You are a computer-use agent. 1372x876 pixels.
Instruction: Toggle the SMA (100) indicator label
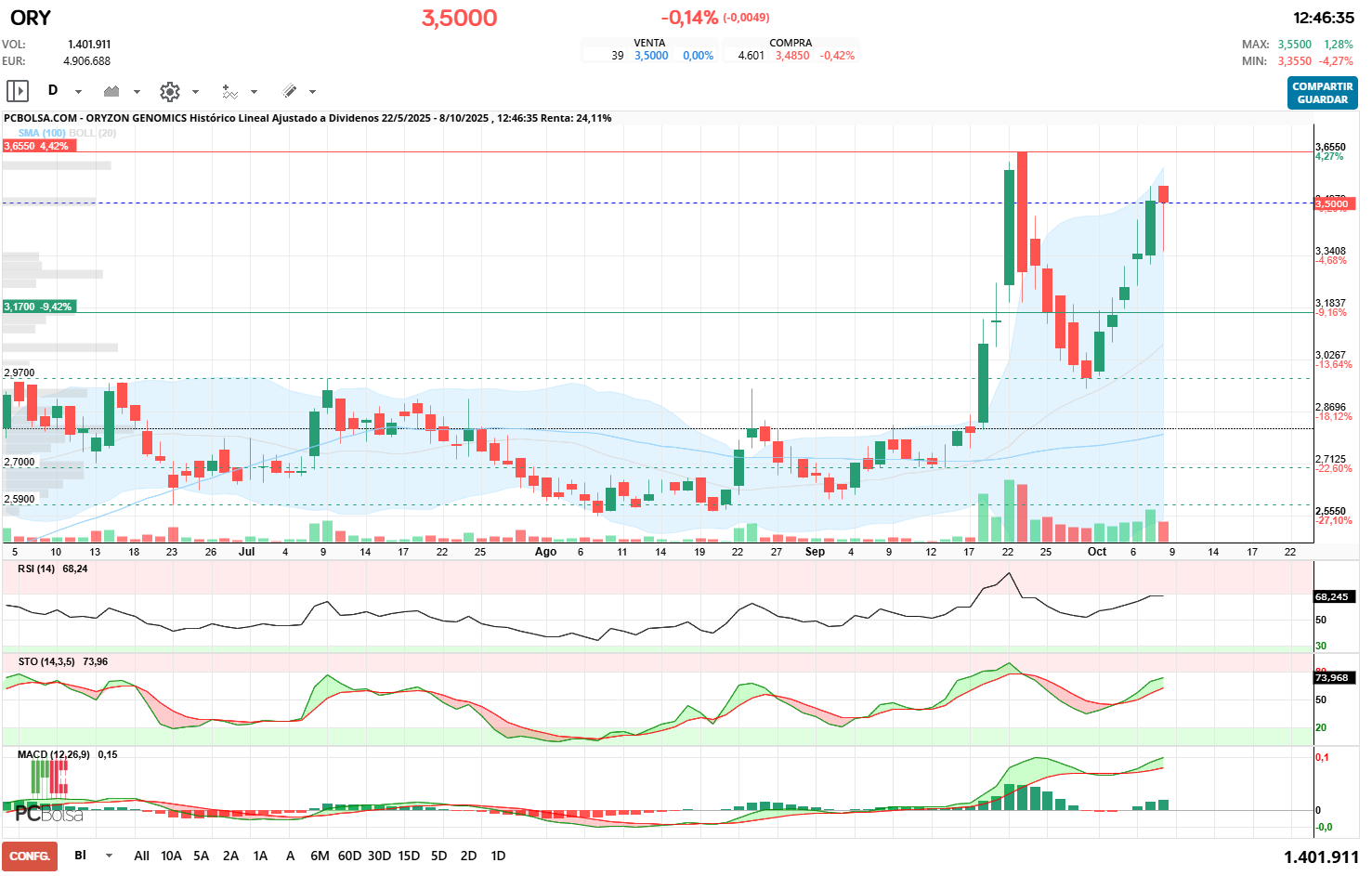point(42,133)
